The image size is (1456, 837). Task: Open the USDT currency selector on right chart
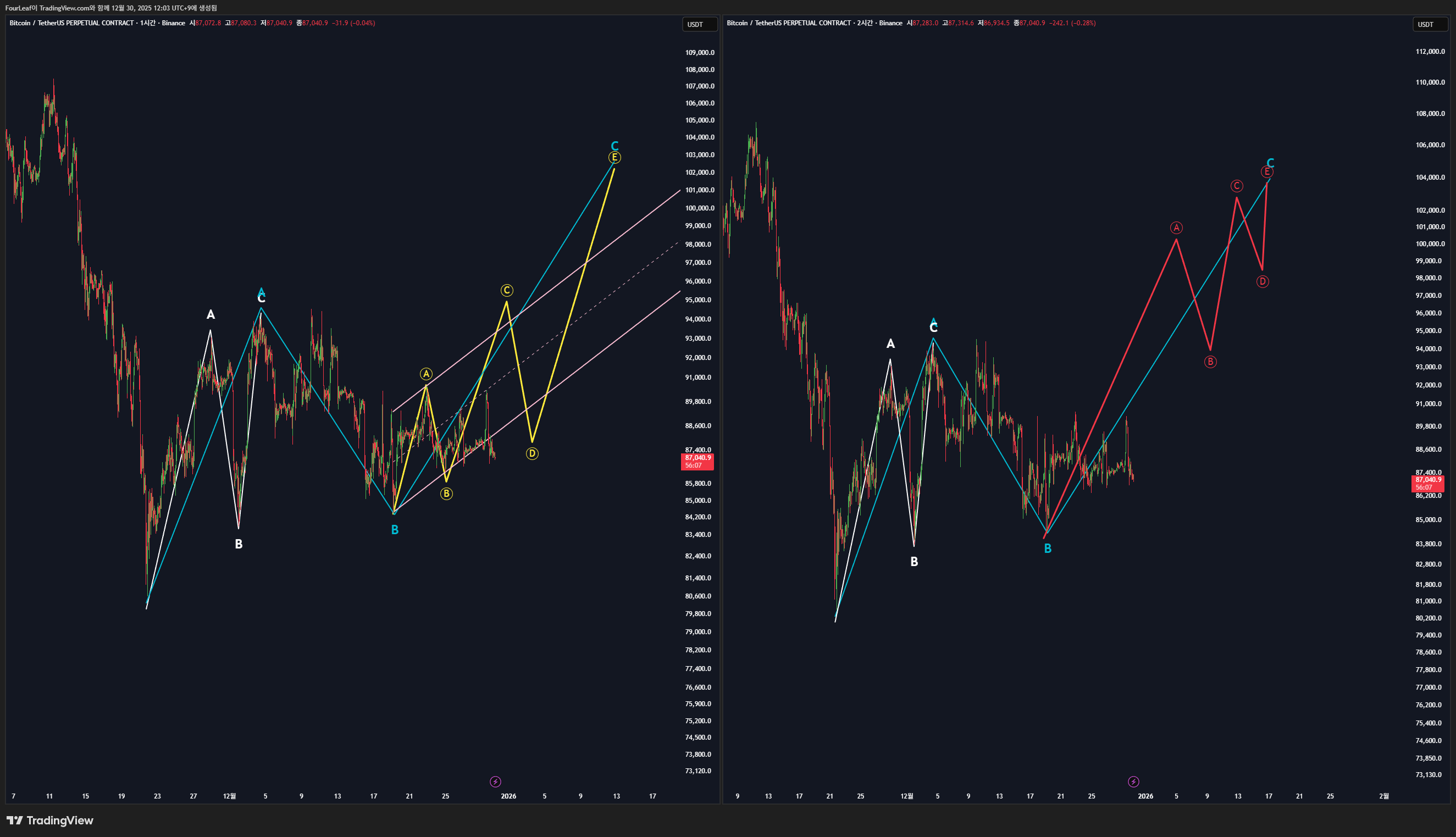[x=1430, y=24]
